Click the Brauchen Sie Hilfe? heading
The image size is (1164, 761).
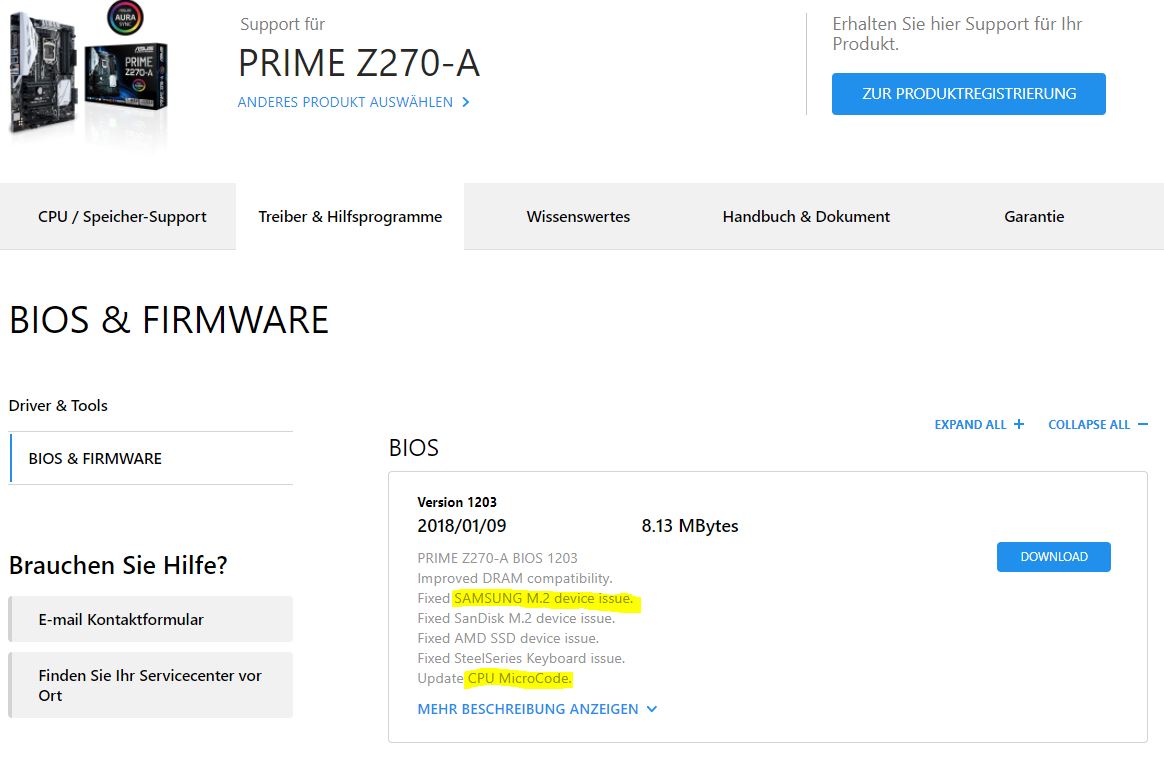[x=118, y=565]
